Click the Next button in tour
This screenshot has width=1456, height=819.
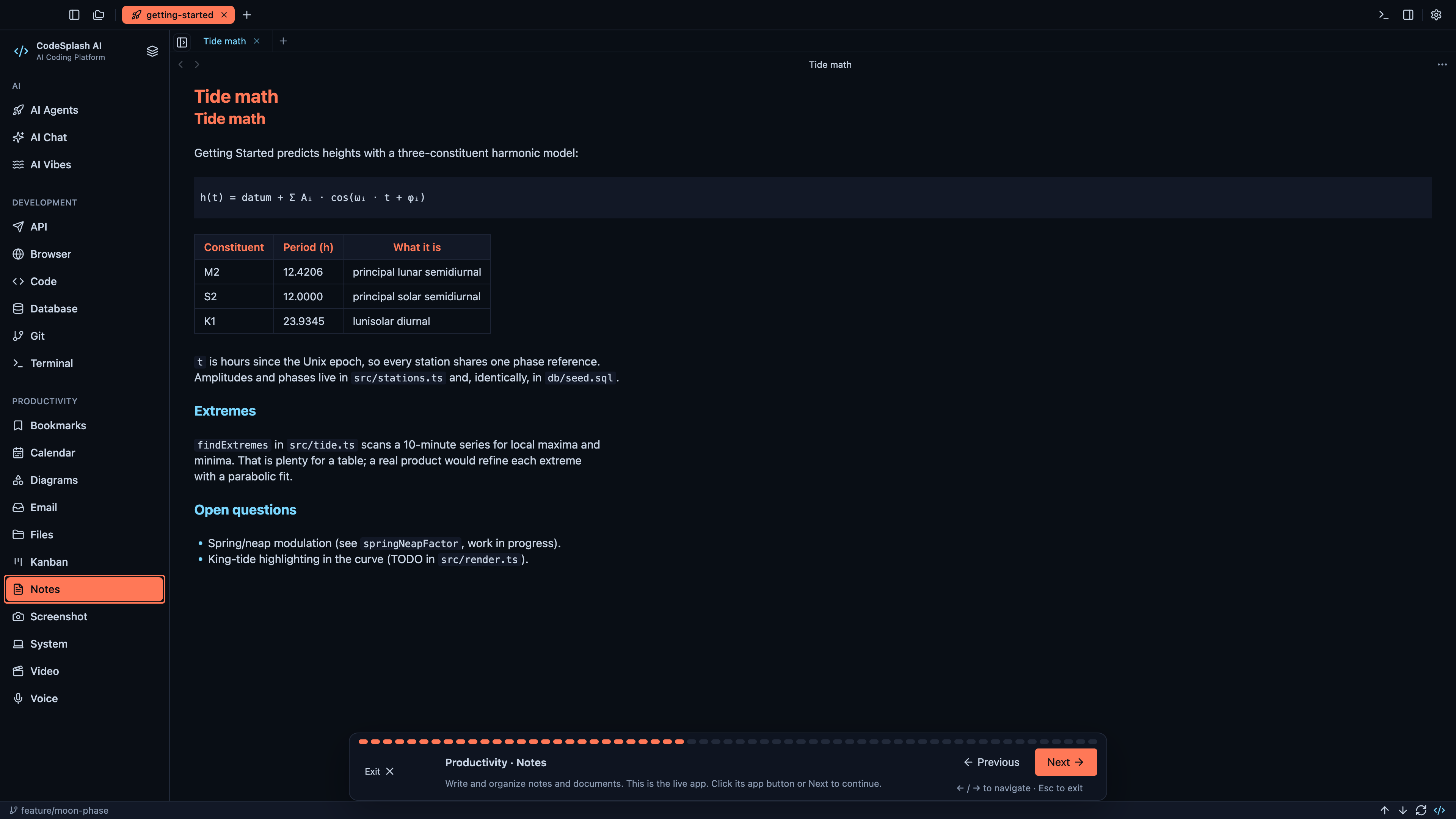tap(1065, 763)
